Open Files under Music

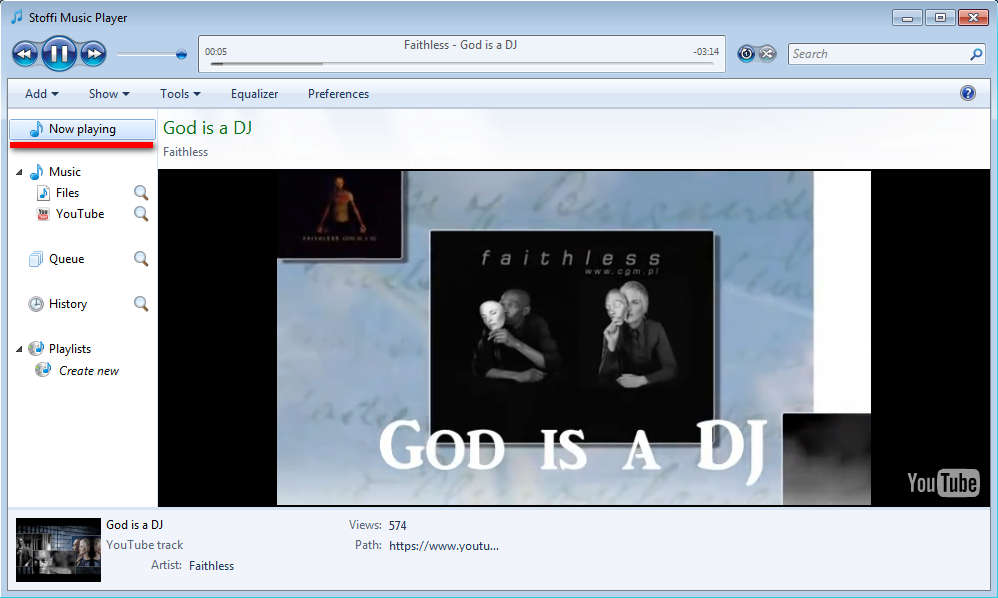[67, 193]
